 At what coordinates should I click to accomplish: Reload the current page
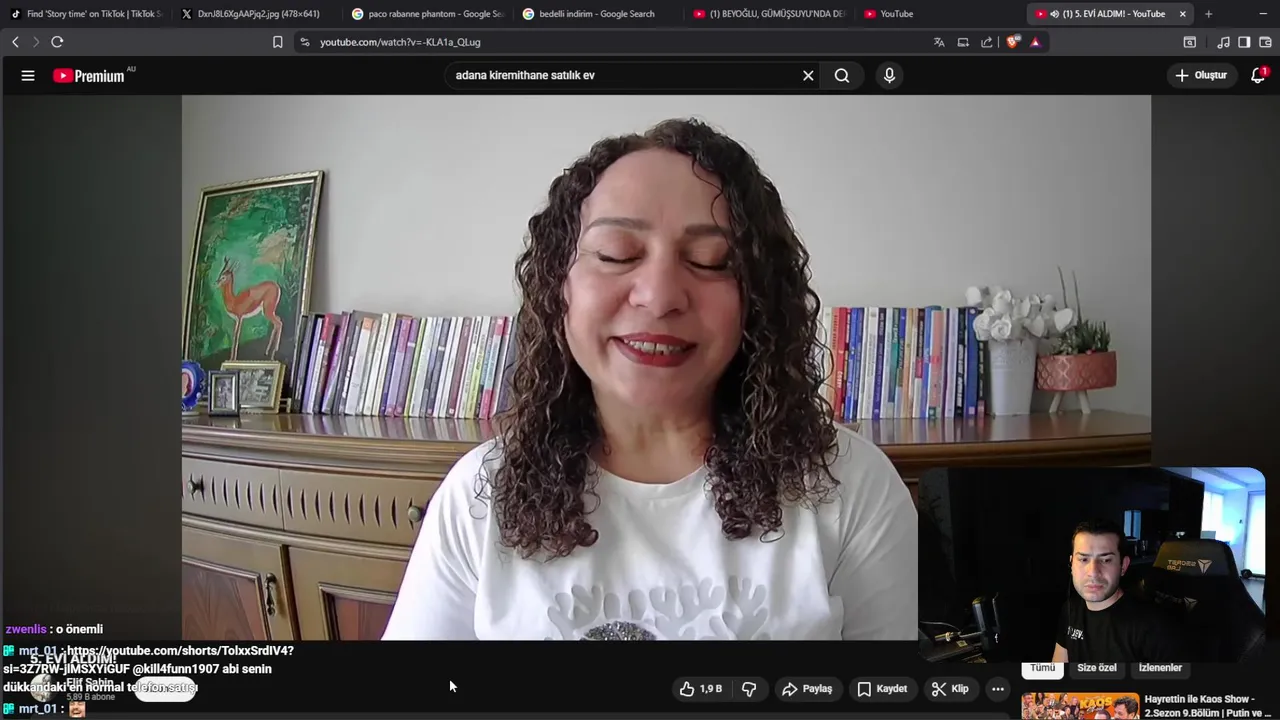[57, 42]
